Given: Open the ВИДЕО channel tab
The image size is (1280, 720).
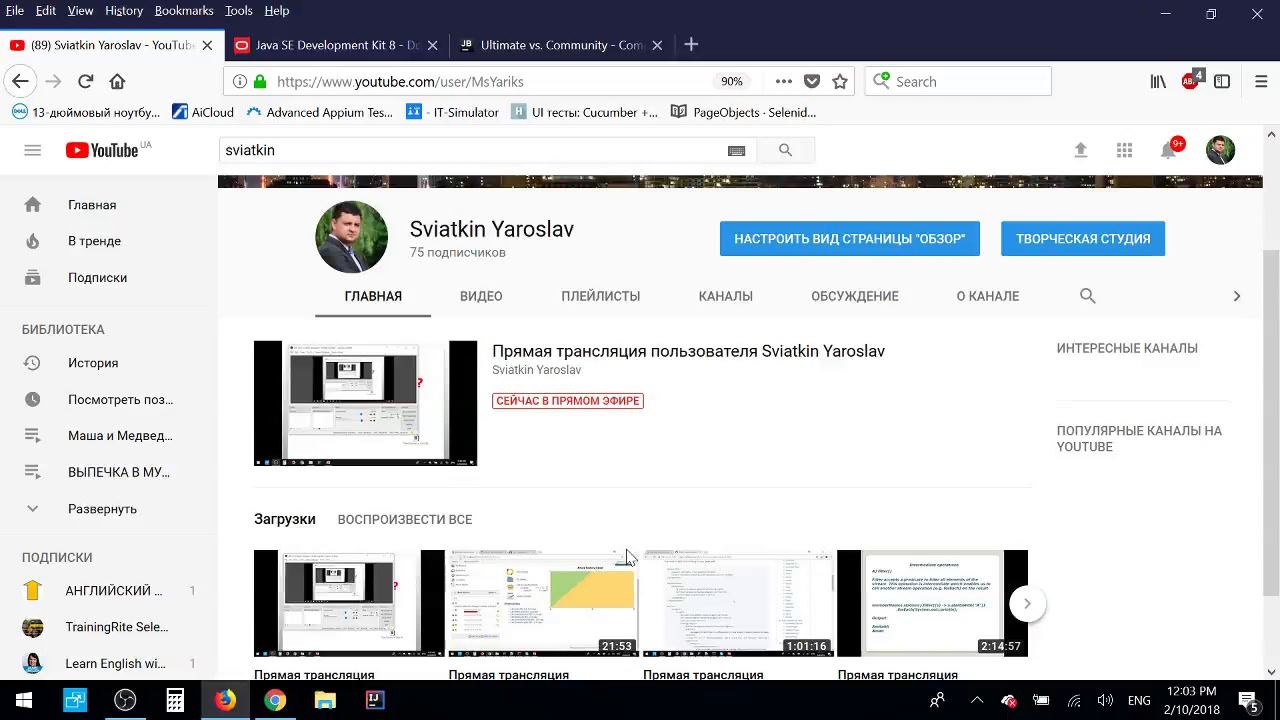Looking at the screenshot, I should click(x=481, y=296).
